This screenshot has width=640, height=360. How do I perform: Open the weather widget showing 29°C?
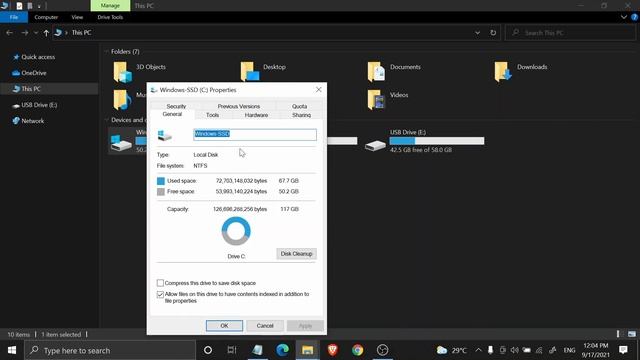coord(451,350)
